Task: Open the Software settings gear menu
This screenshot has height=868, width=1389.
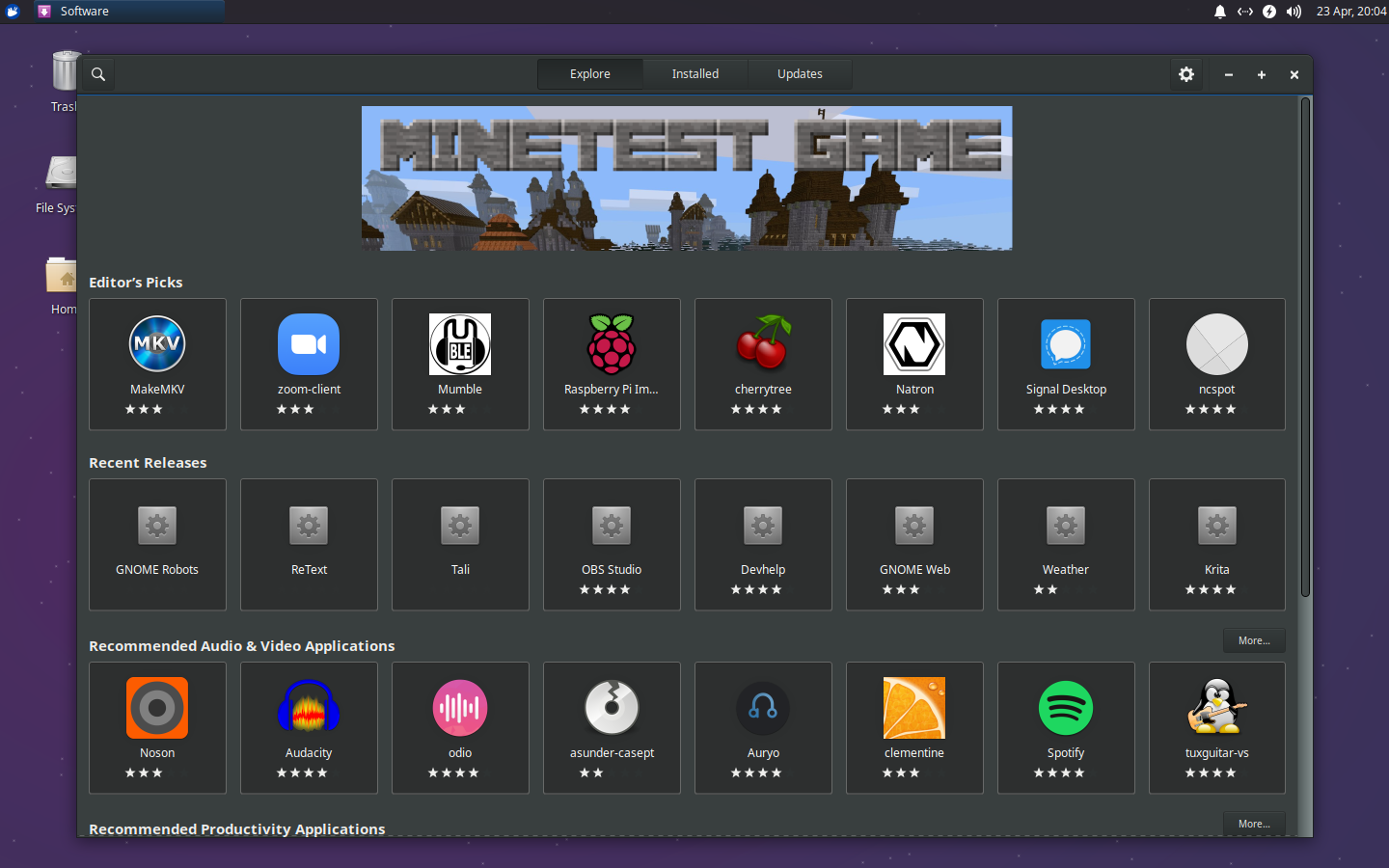Action: click(1185, 73)
